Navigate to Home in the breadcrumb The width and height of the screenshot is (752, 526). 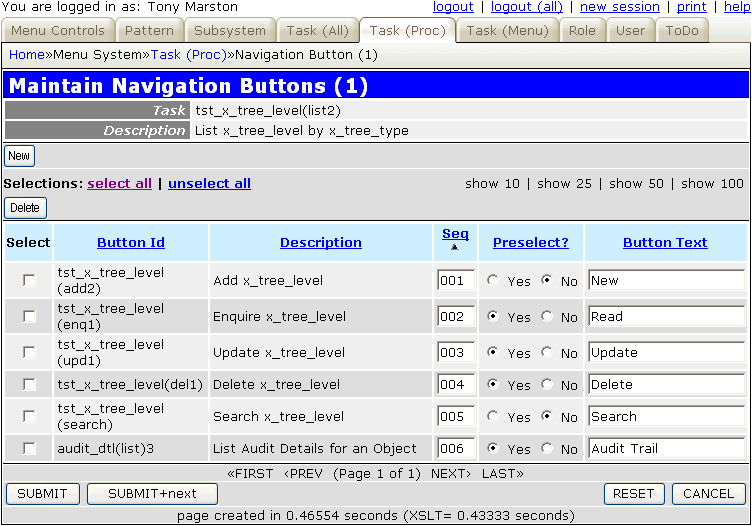pyautogui.click(x=26, y=54)
